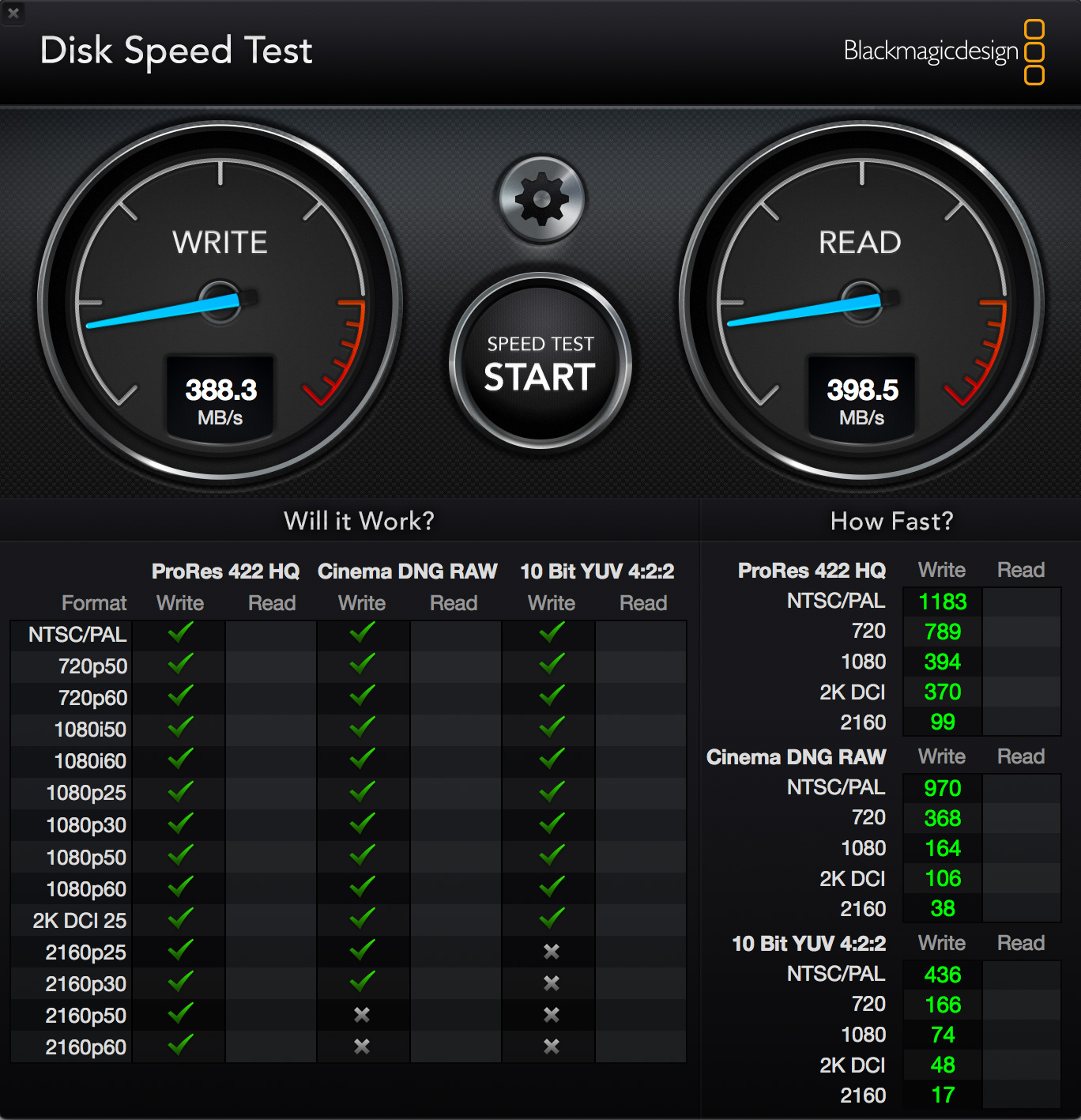This screenshot has height=1120, width=1081.
Task: Click the Cinema DNG write X mark for 2160p50
Action: 362,1015
